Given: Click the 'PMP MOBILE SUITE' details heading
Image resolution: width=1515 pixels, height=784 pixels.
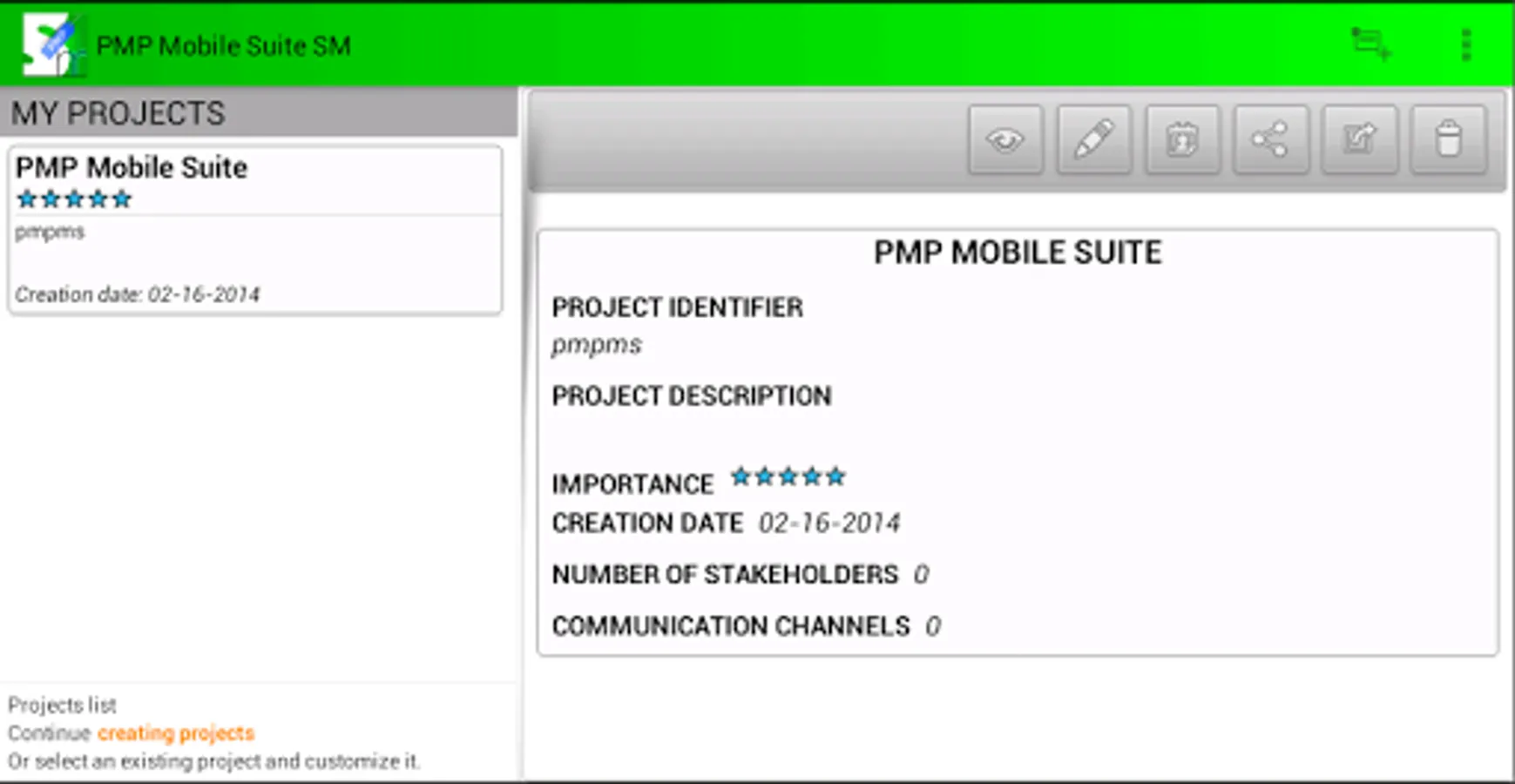Looking at the screenshot, I should click(1018, 253).
